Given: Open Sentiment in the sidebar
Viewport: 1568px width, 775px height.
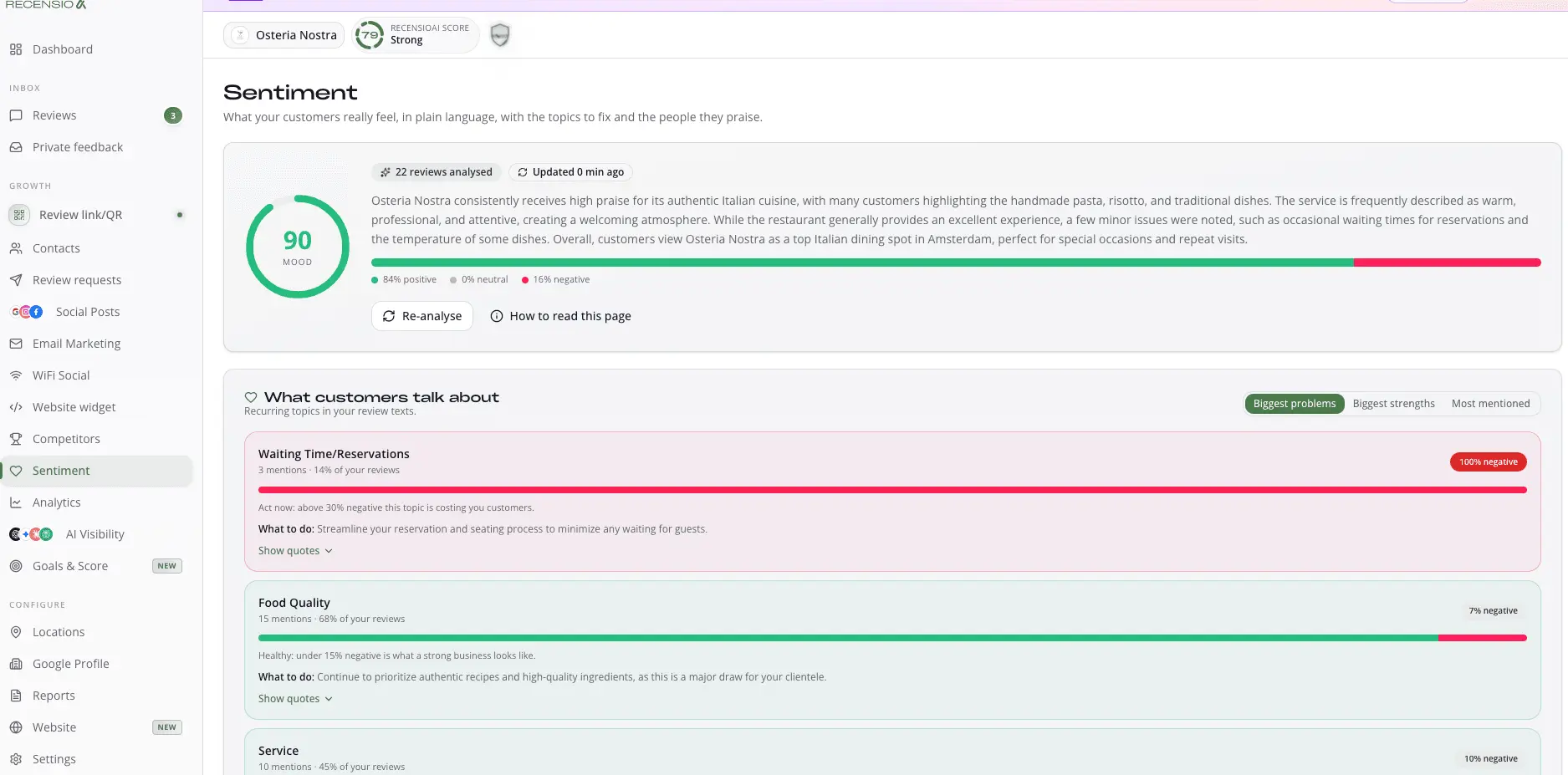Looking at the screenshot, I should 97,471.
